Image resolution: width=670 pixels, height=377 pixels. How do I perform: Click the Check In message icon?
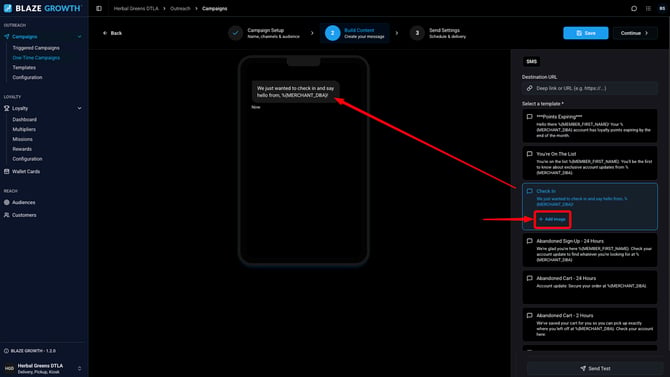click(529, 191)
